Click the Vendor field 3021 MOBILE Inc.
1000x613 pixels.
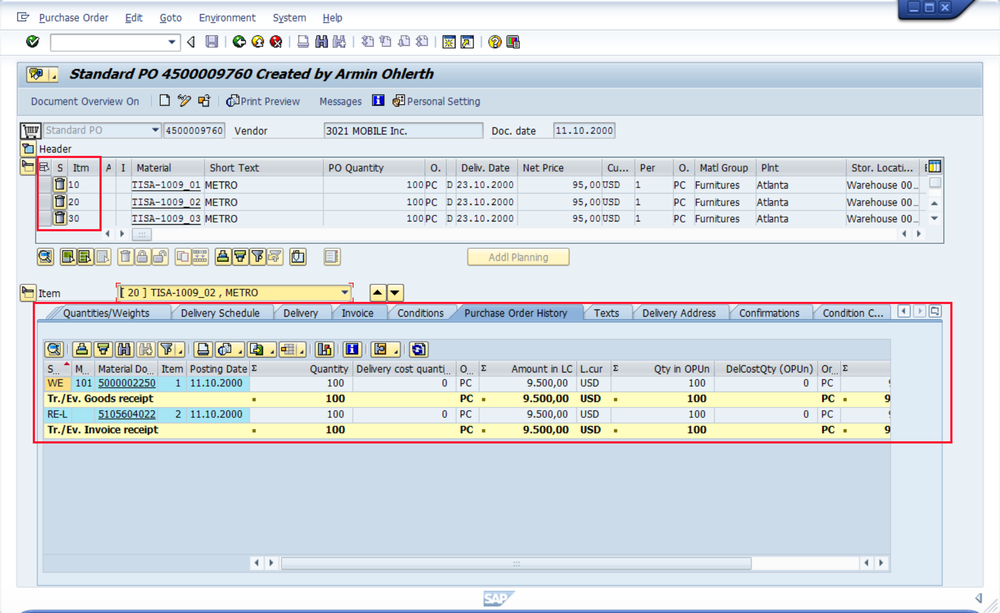[403, 131]
